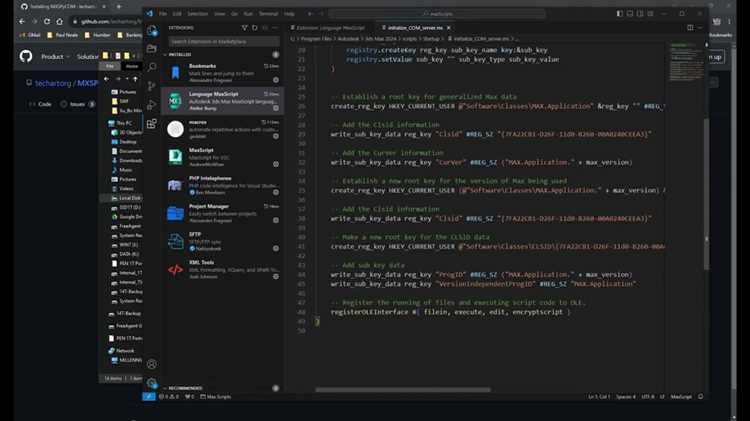Close the initialize_COM_server.ms tab

coord(449,28)
